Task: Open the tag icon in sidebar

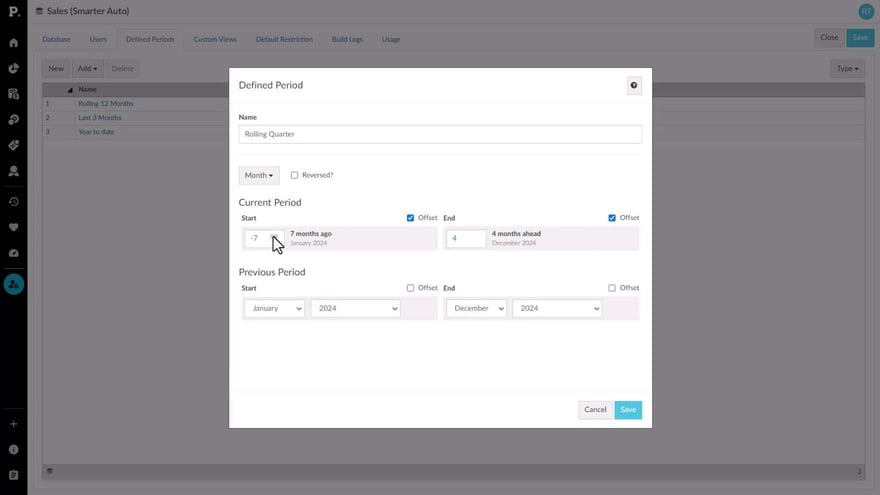Action: click(x=13, y=145)
